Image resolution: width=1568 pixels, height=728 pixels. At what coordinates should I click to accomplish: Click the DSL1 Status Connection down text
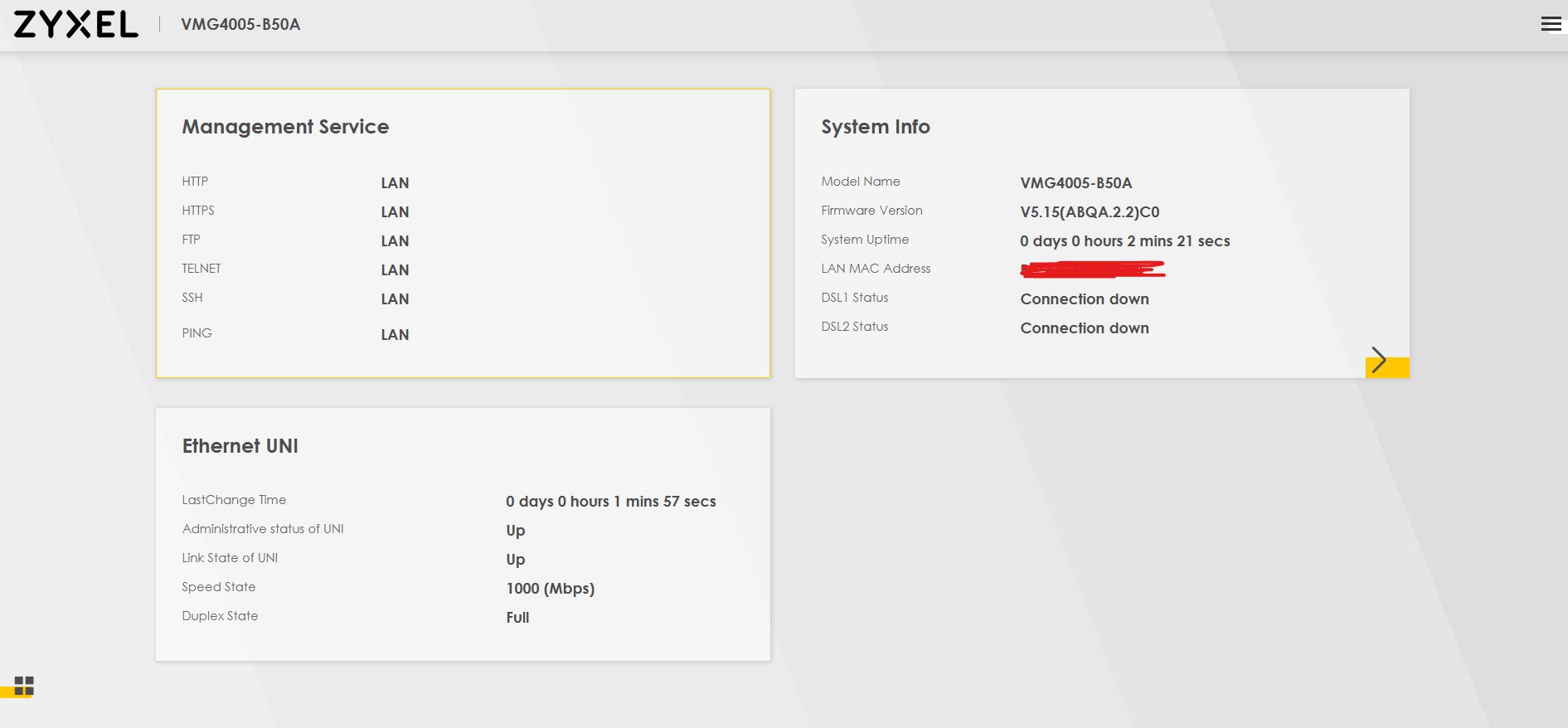point(1084,299)
